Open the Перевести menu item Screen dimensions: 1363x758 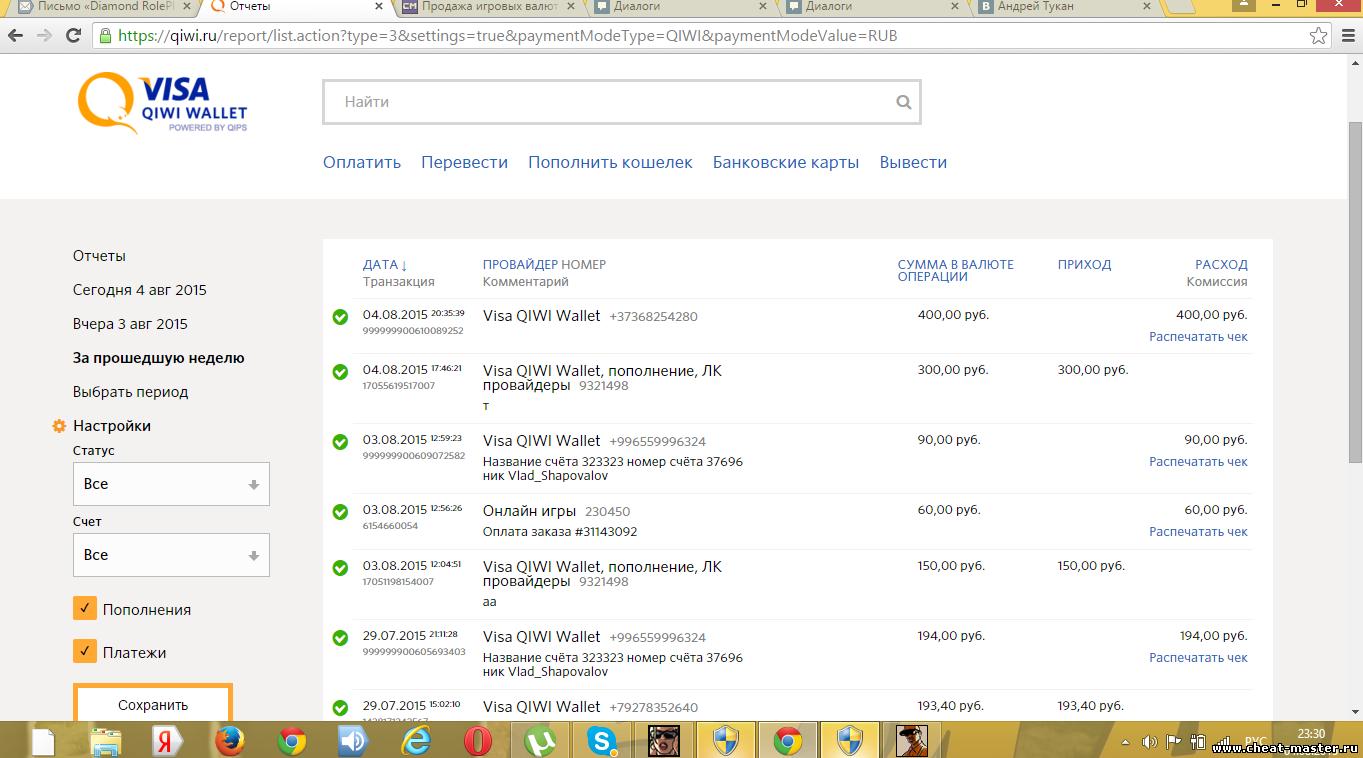click(x=464, y=162)
